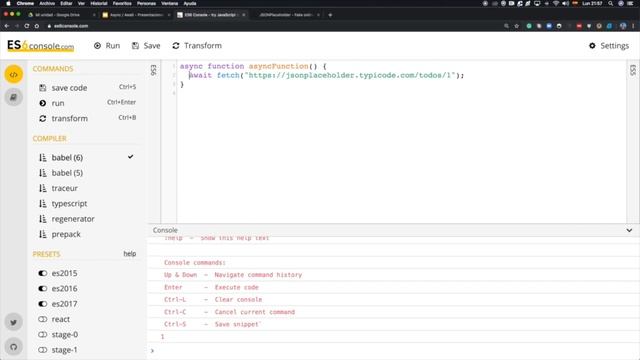
Task: Place cursor on the await fetch line
Action: pyautogui.click(x=327, y=76)
